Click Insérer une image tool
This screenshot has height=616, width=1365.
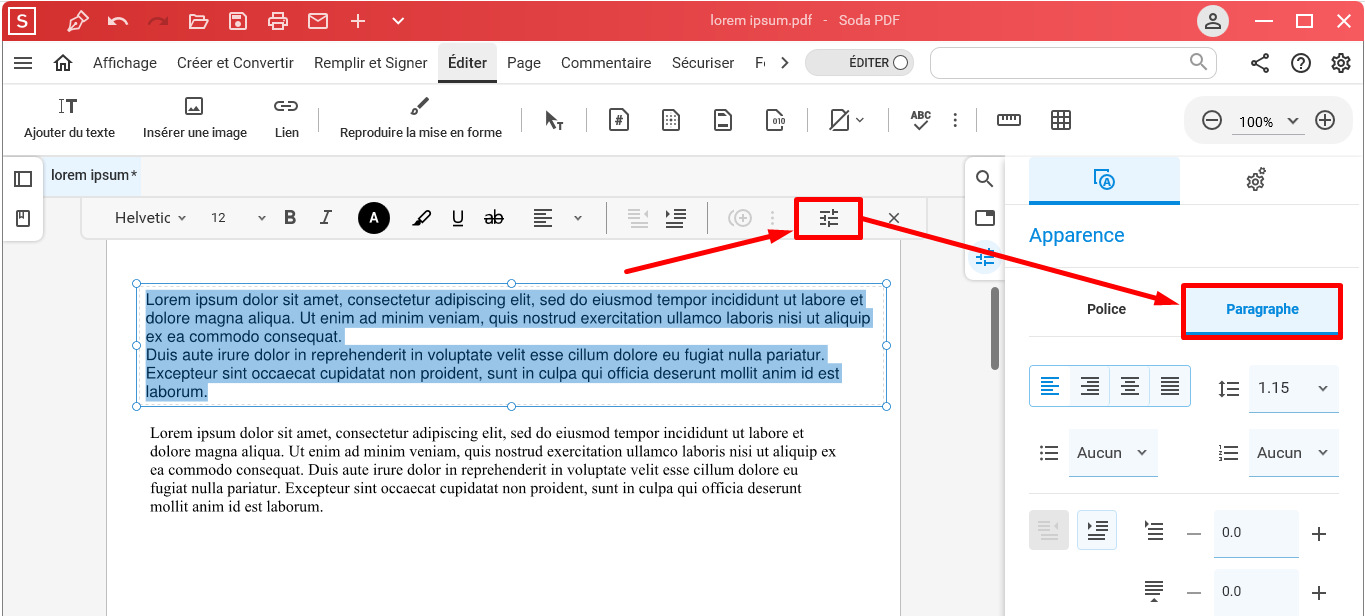coord(195,119)
